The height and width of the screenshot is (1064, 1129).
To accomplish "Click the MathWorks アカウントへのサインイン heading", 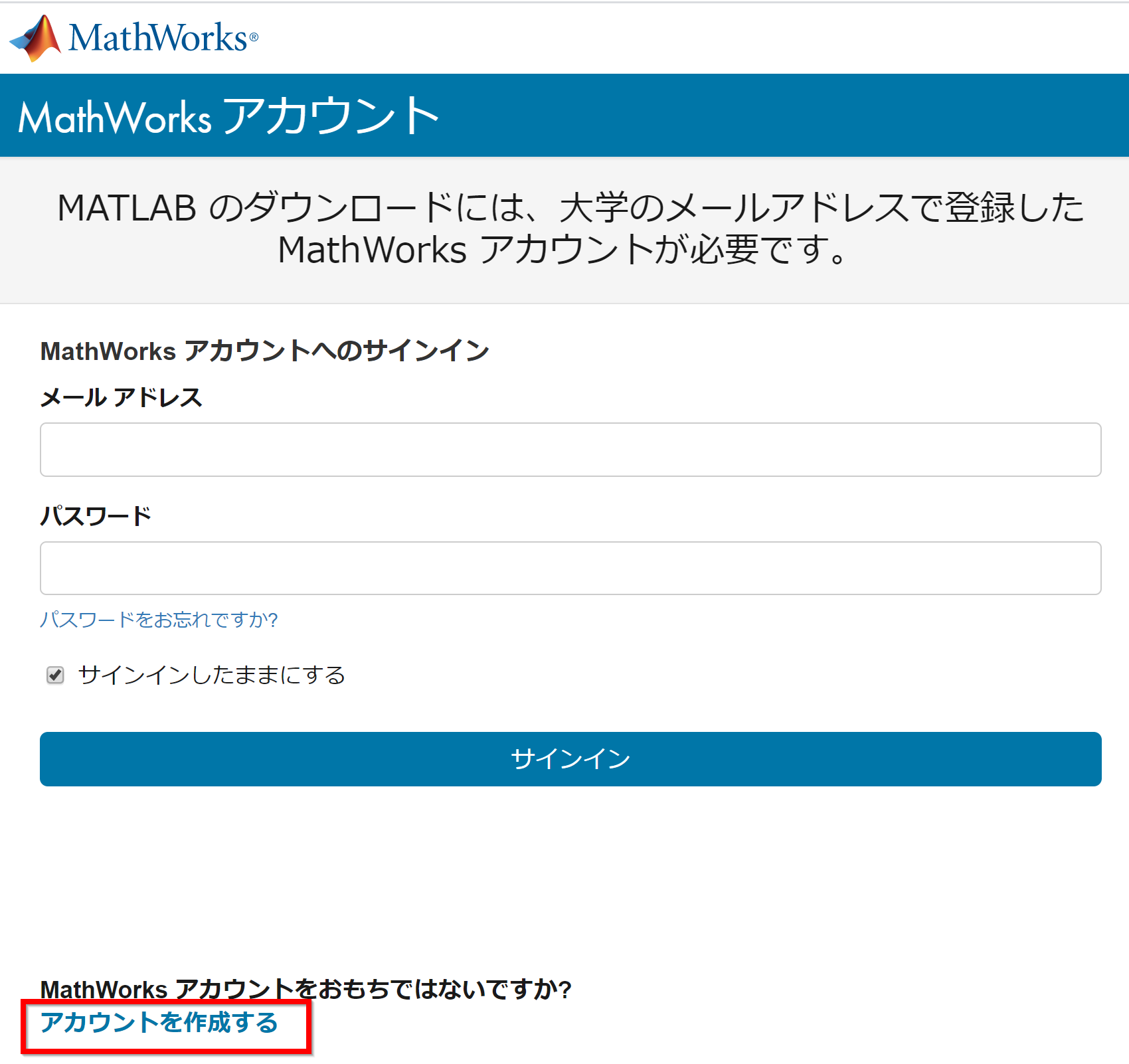I will point(265,351).
